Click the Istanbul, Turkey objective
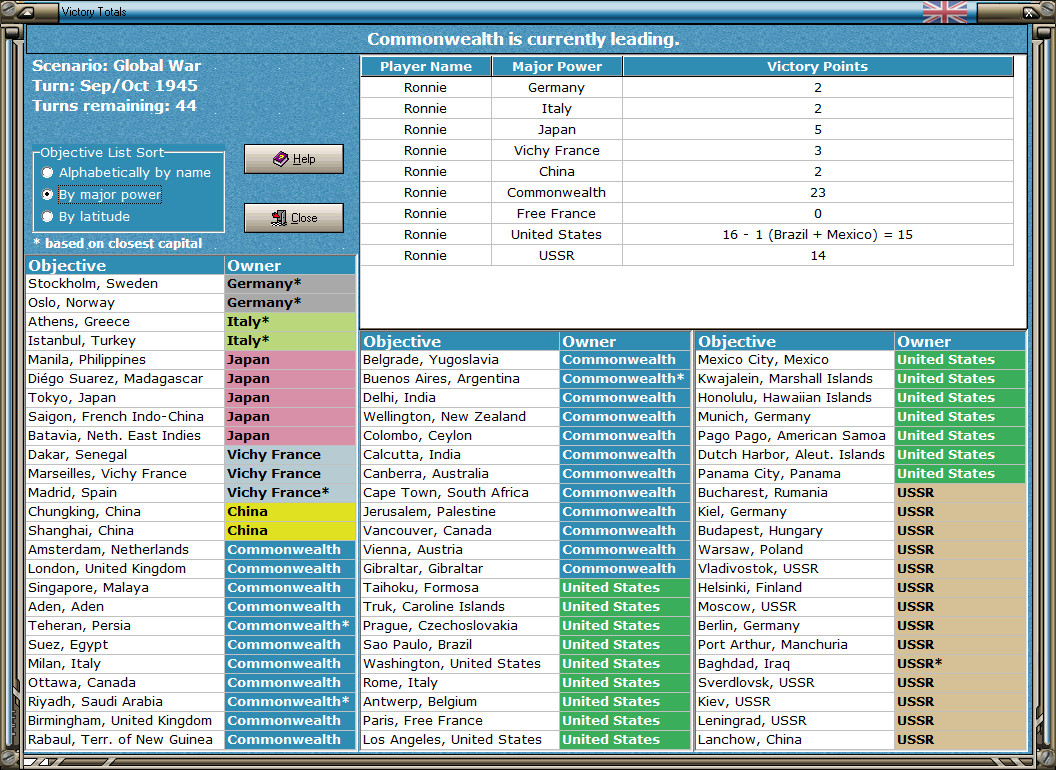This screenshot has height=770, width=1056. pos(125,340)
